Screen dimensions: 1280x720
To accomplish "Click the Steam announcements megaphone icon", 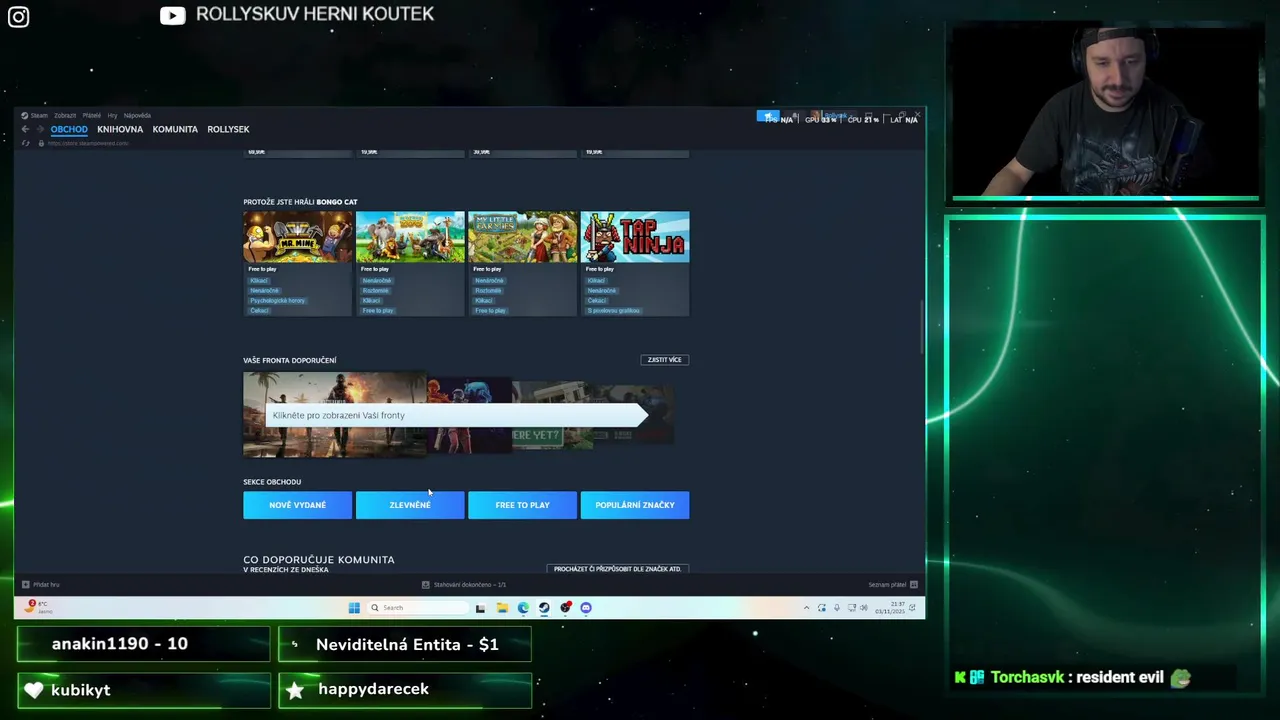I will point(768,117).
